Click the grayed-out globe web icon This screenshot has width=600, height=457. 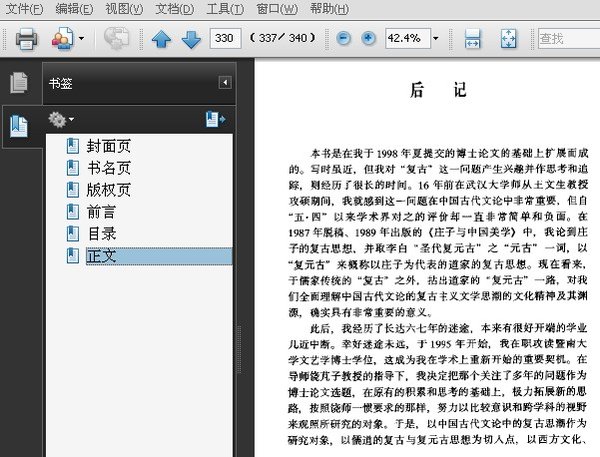click(116, 38)
